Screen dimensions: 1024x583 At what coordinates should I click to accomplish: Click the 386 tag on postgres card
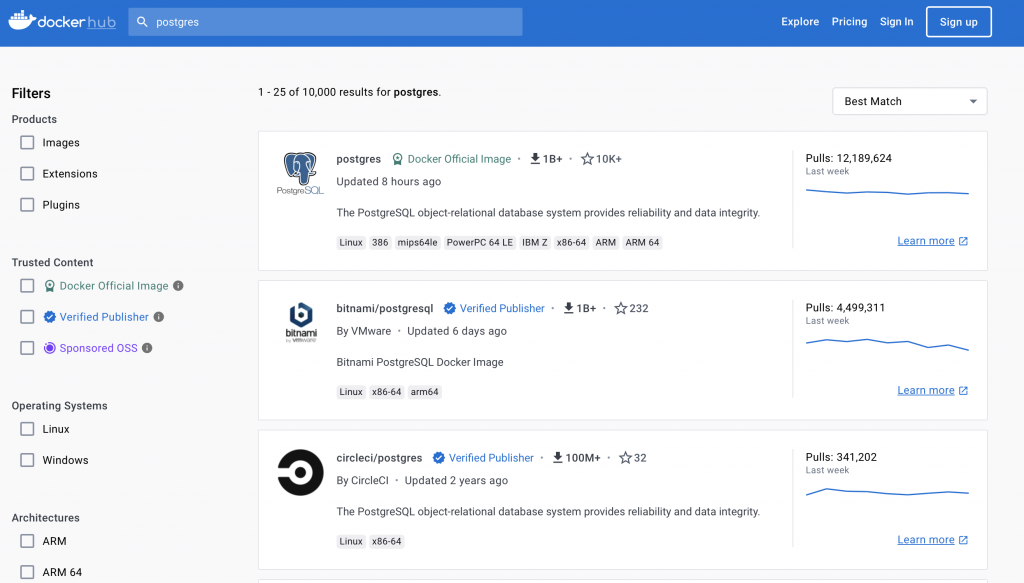[x=380, y=242]
